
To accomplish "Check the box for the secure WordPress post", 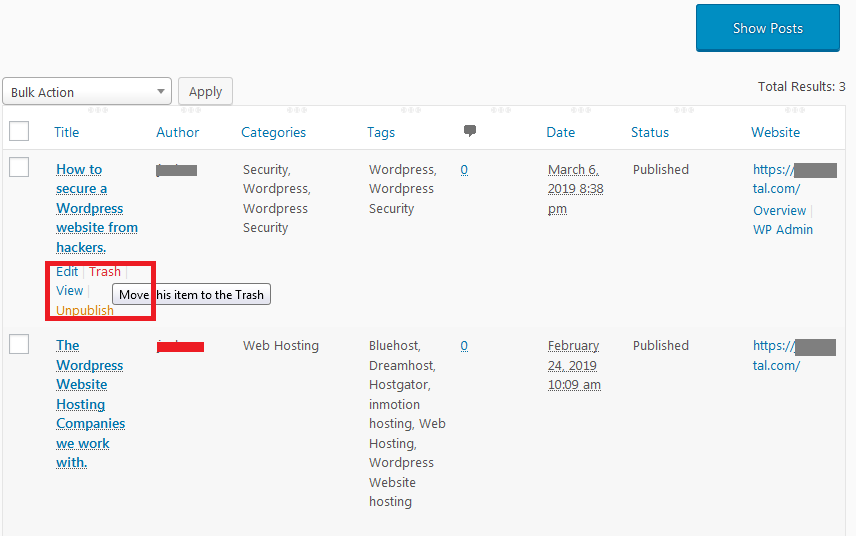I will click(19, 168).
